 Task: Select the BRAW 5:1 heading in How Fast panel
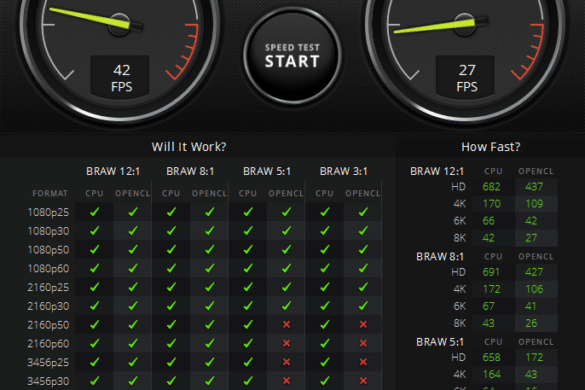[440, 342]
